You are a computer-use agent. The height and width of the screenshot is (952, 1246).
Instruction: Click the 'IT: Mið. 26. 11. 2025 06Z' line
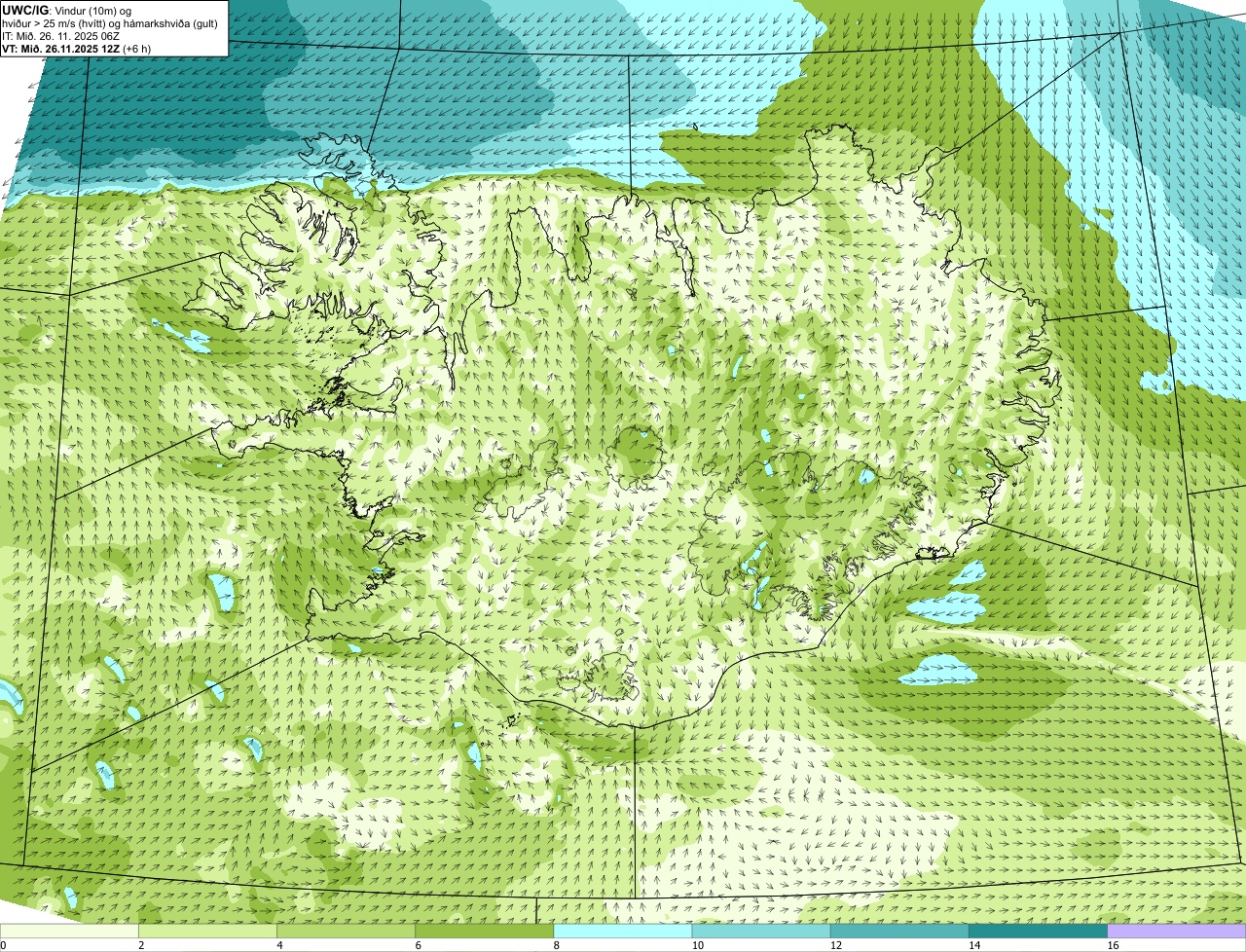pos(61,36)
